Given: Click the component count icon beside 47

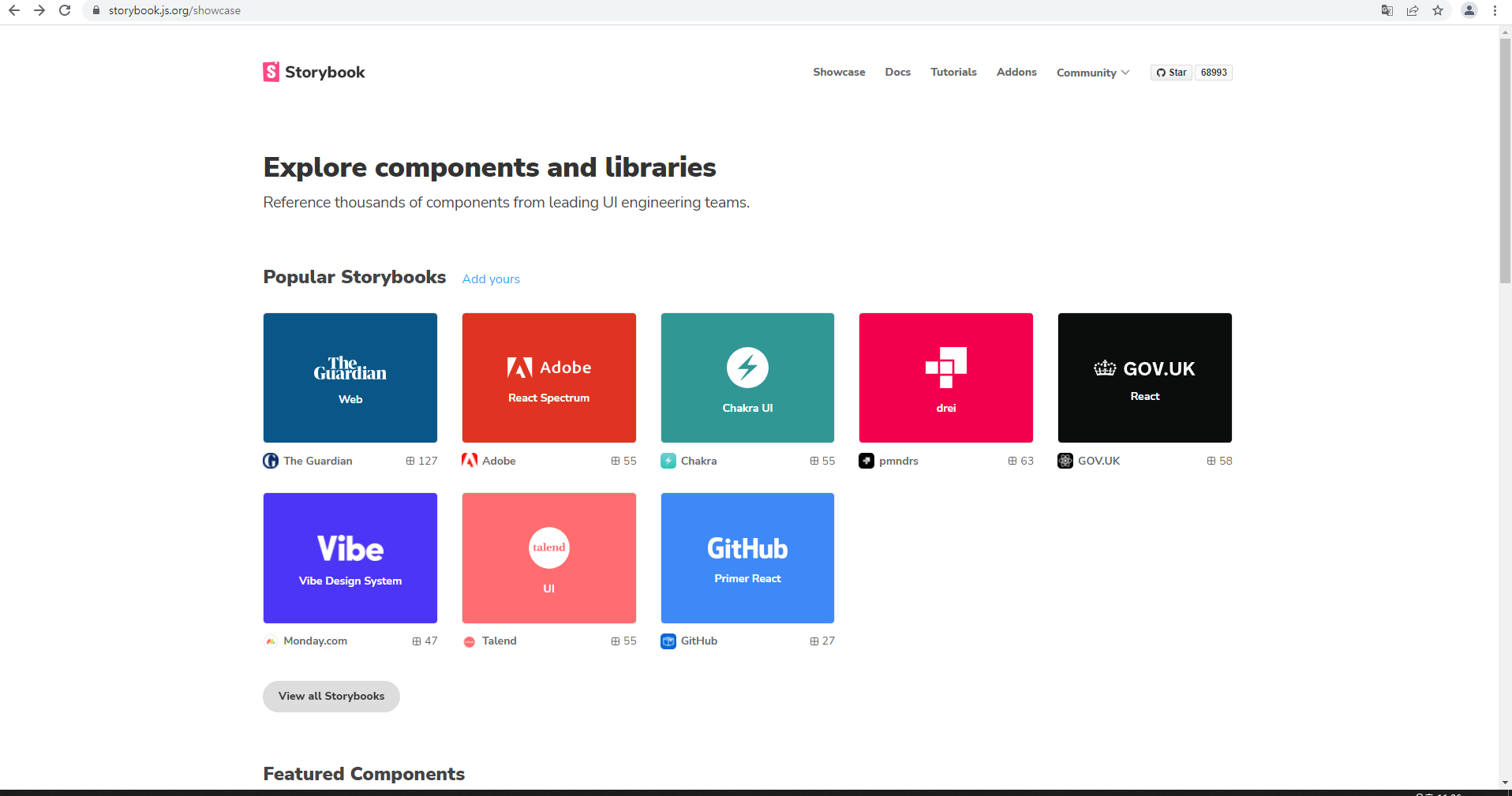Looking at the screenshot, I should (417, 641).
